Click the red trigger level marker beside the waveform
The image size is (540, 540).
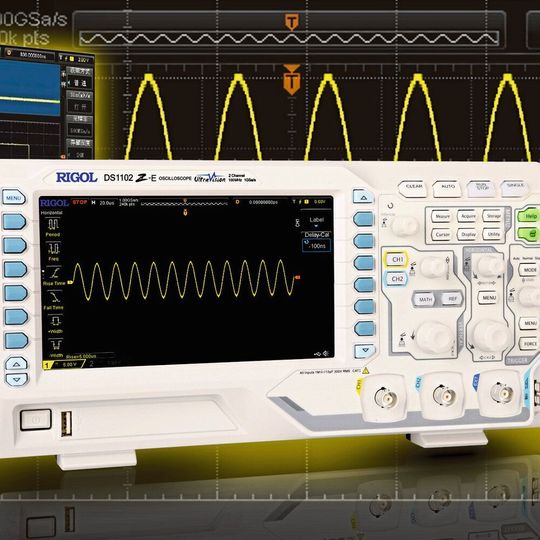tap(297, 277)
